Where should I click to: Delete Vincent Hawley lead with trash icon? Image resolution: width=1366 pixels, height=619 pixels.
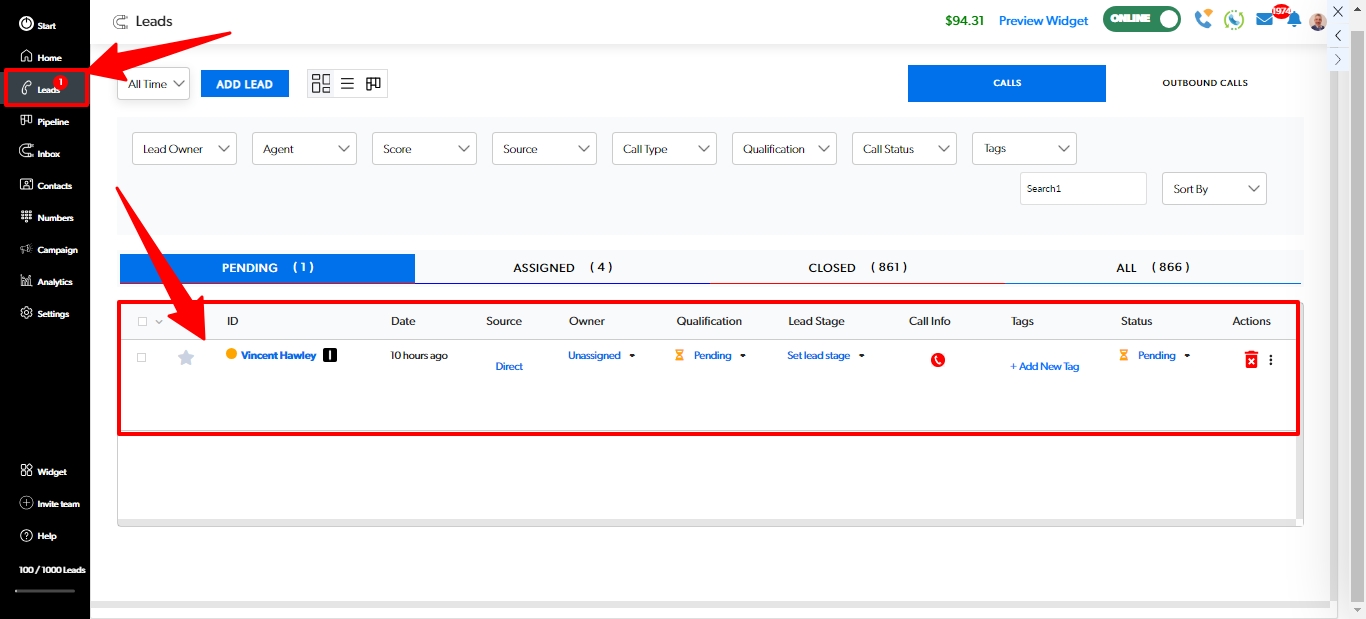click(1250, 360)
